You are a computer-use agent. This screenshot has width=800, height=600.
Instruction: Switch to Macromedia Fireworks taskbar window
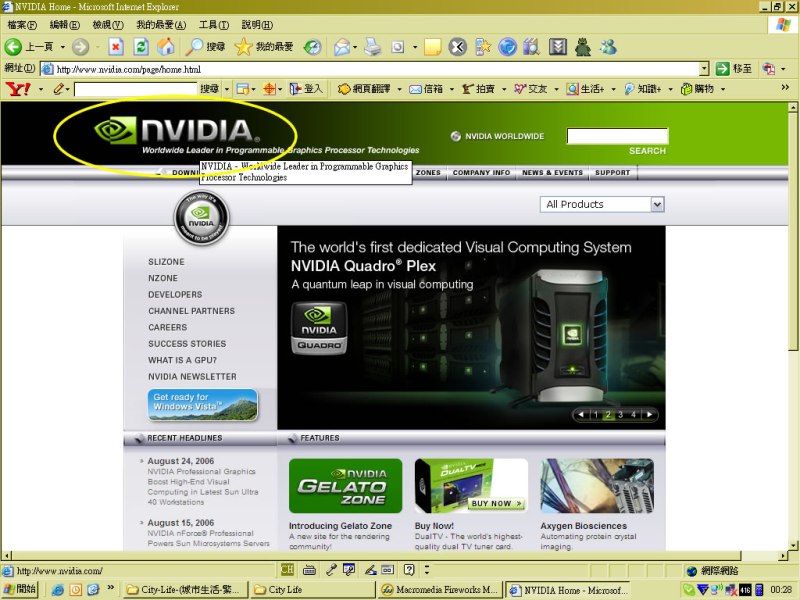pos(440,590)
